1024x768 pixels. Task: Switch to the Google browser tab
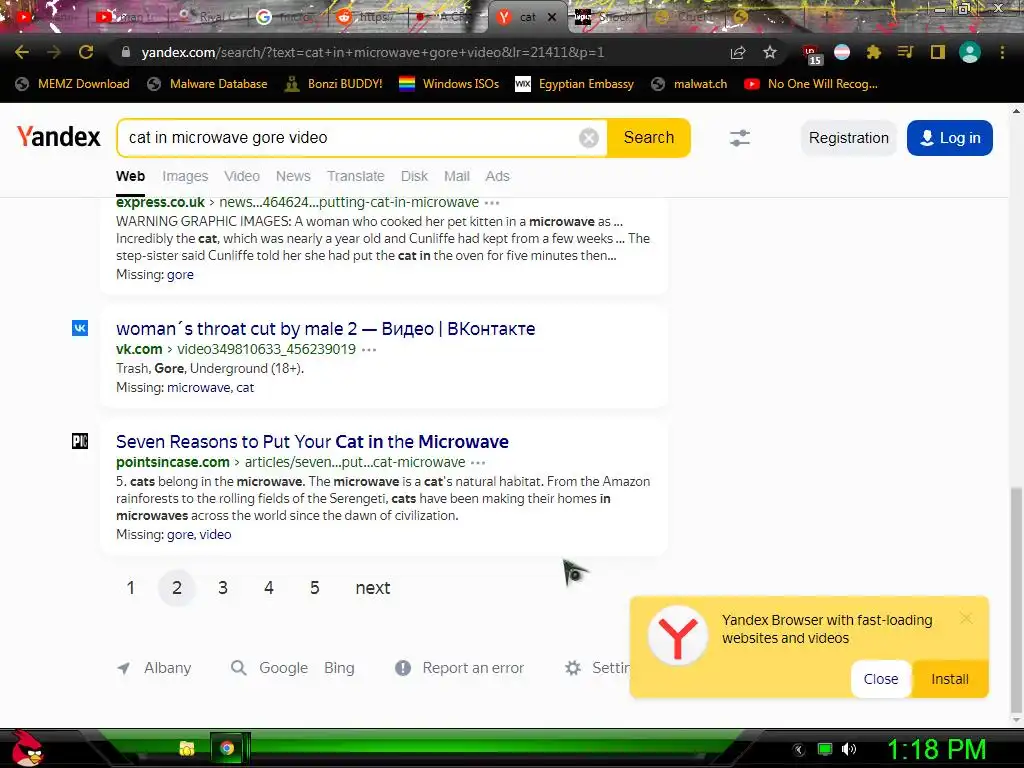[285, 17]
